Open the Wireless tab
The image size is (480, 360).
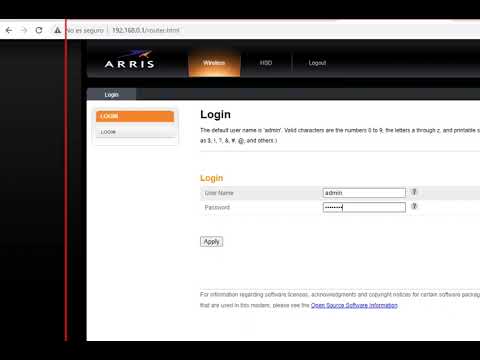click(x=214, y=63)
